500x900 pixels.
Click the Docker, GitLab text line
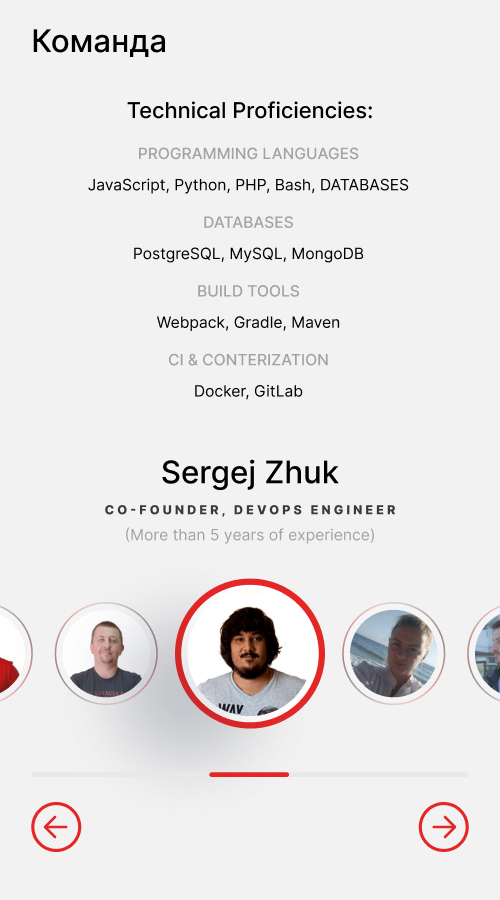tap(248, 391)
